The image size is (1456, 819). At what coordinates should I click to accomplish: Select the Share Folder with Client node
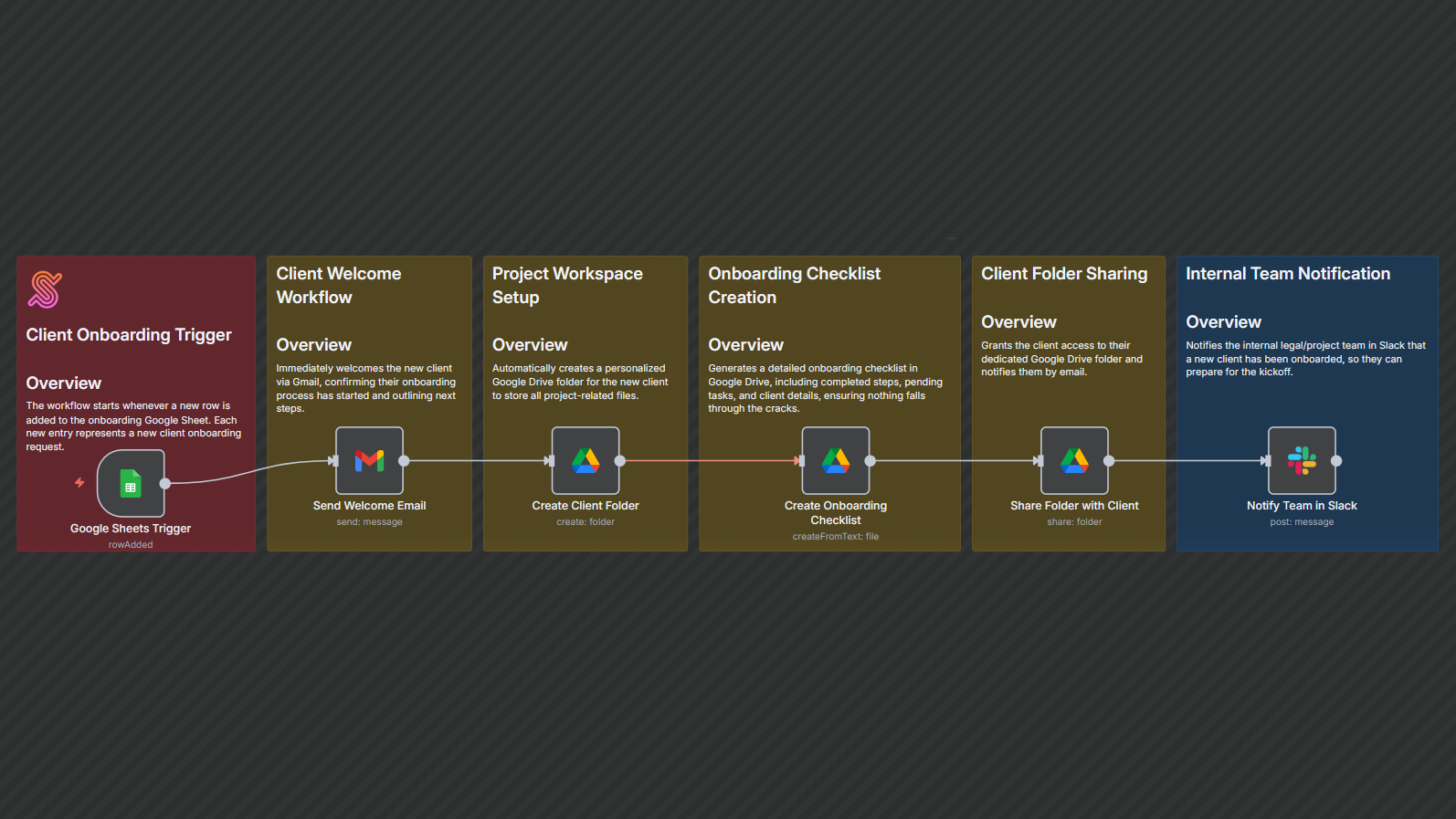1074,461
